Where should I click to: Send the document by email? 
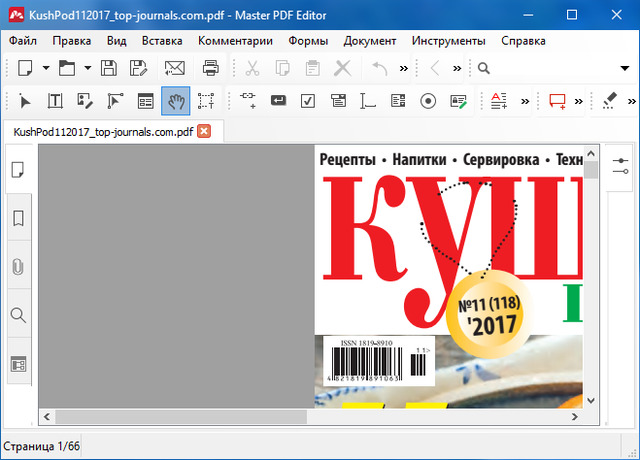click(x=175, y=68)
